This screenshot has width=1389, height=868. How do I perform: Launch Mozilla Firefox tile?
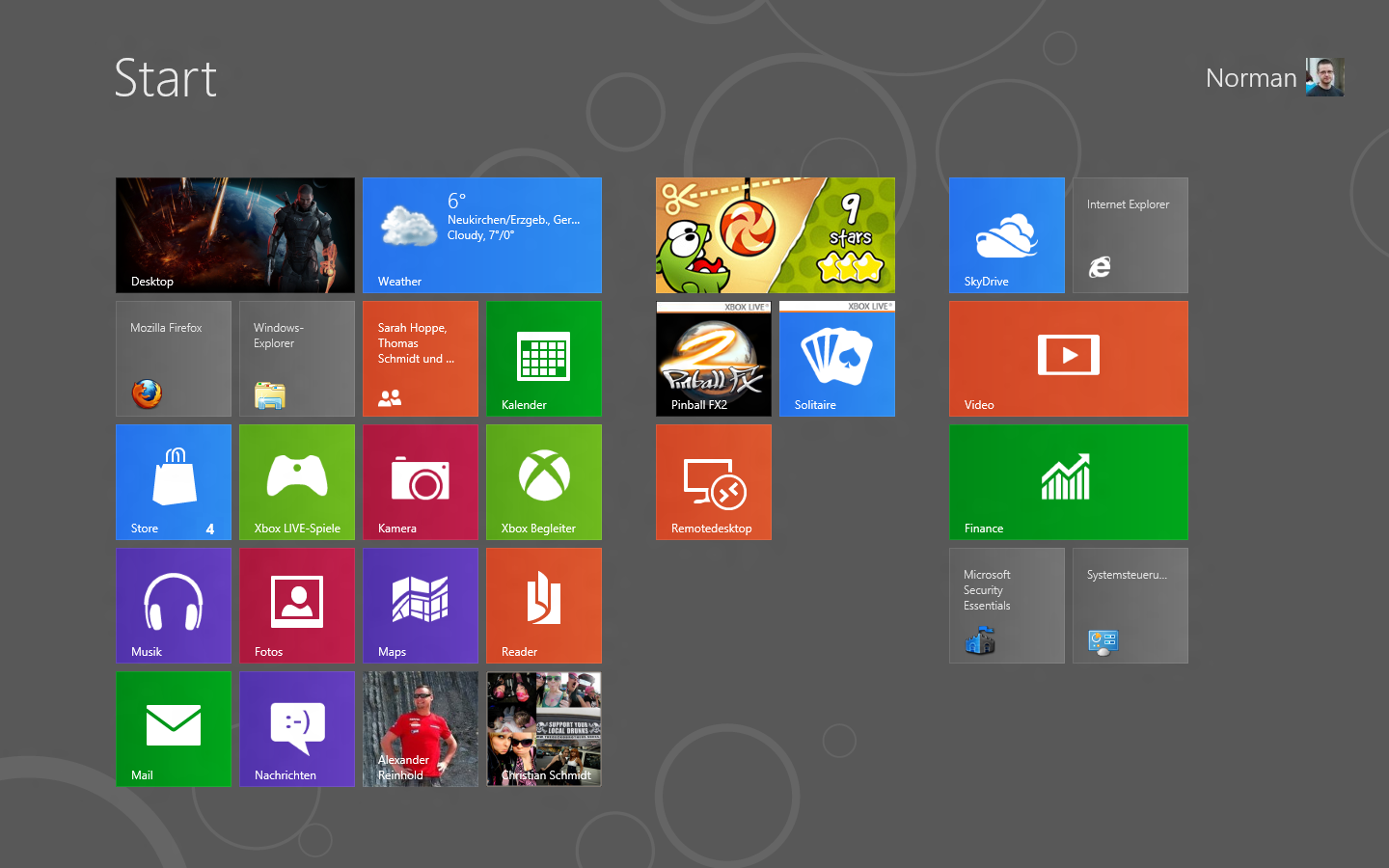(x=174, y=359)
